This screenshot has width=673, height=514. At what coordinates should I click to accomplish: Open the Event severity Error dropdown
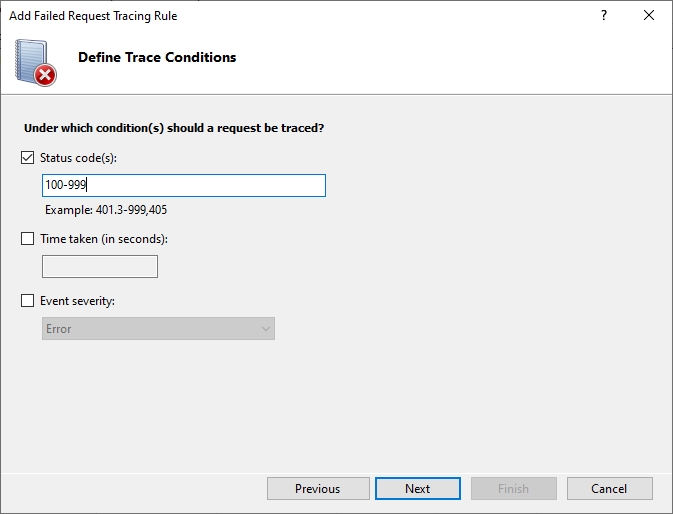[158, 329]
